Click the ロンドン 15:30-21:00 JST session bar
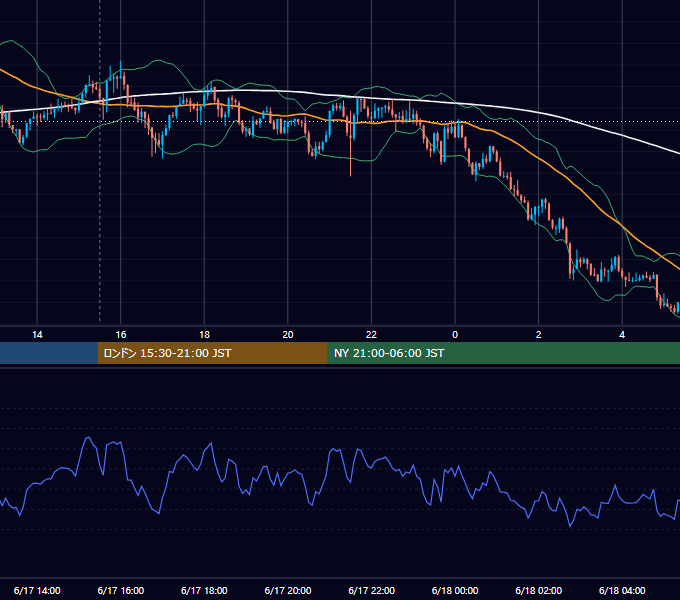Image resolution: width=680 pixels, height=600 pixels. (x=212, y=353)
